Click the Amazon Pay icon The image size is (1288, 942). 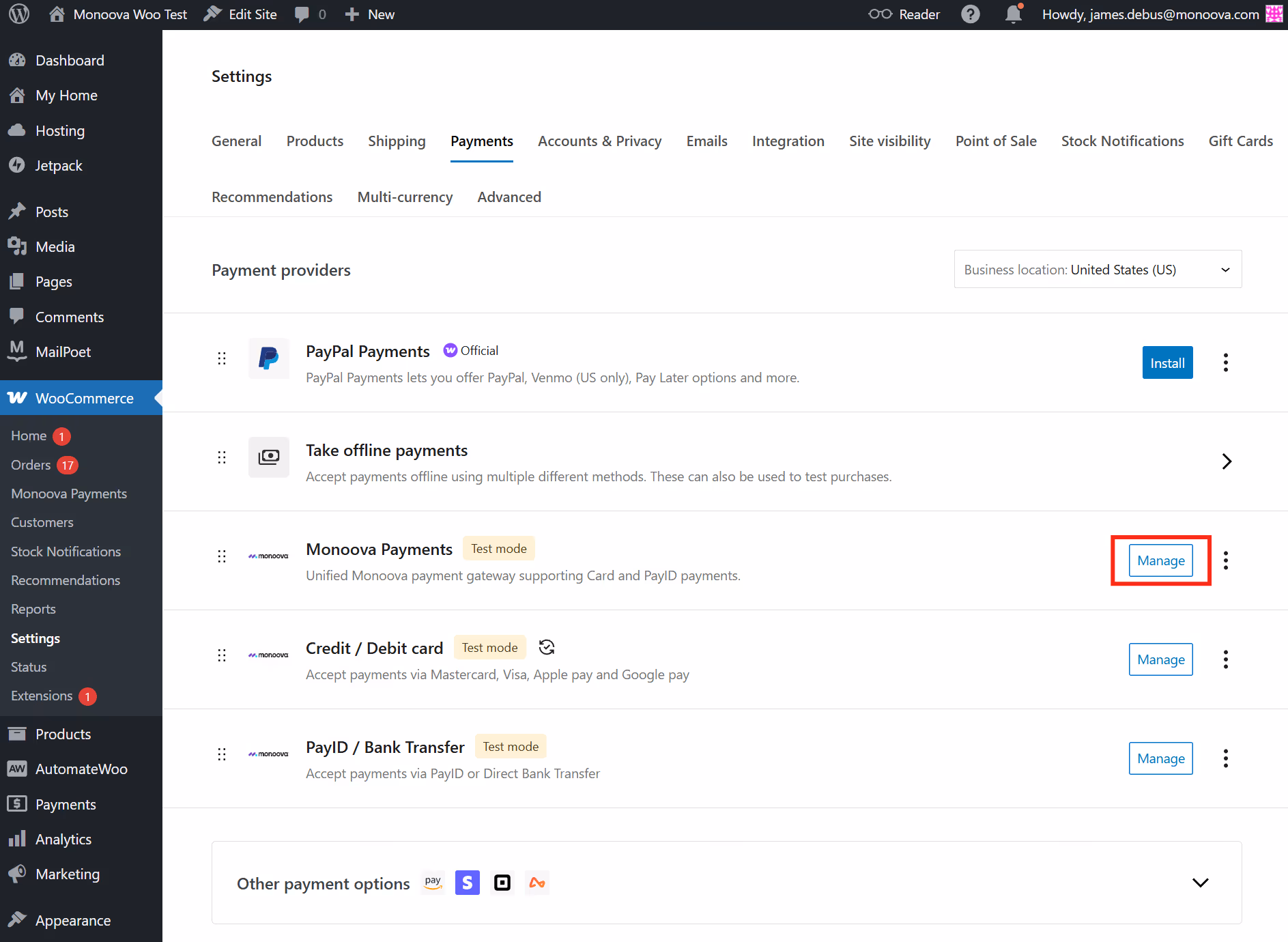[x=433, y=883]
